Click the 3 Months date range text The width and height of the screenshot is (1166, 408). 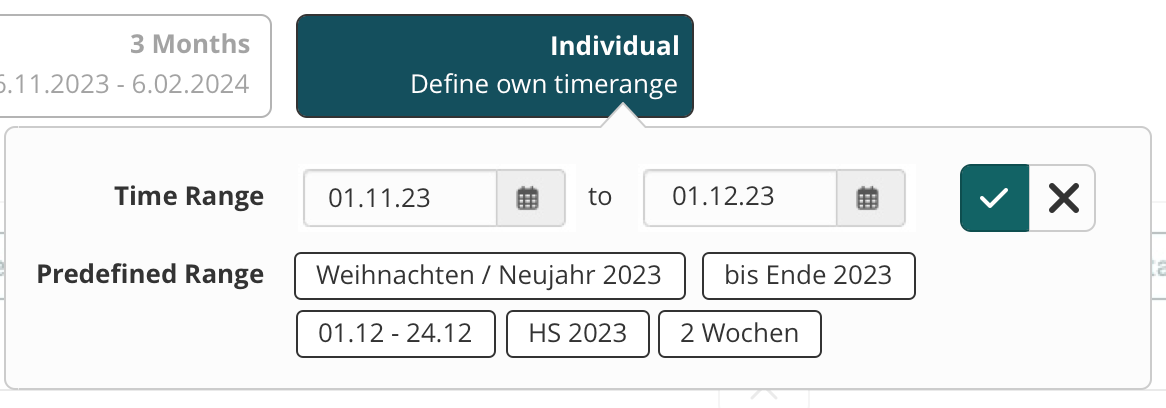[125, 84]
